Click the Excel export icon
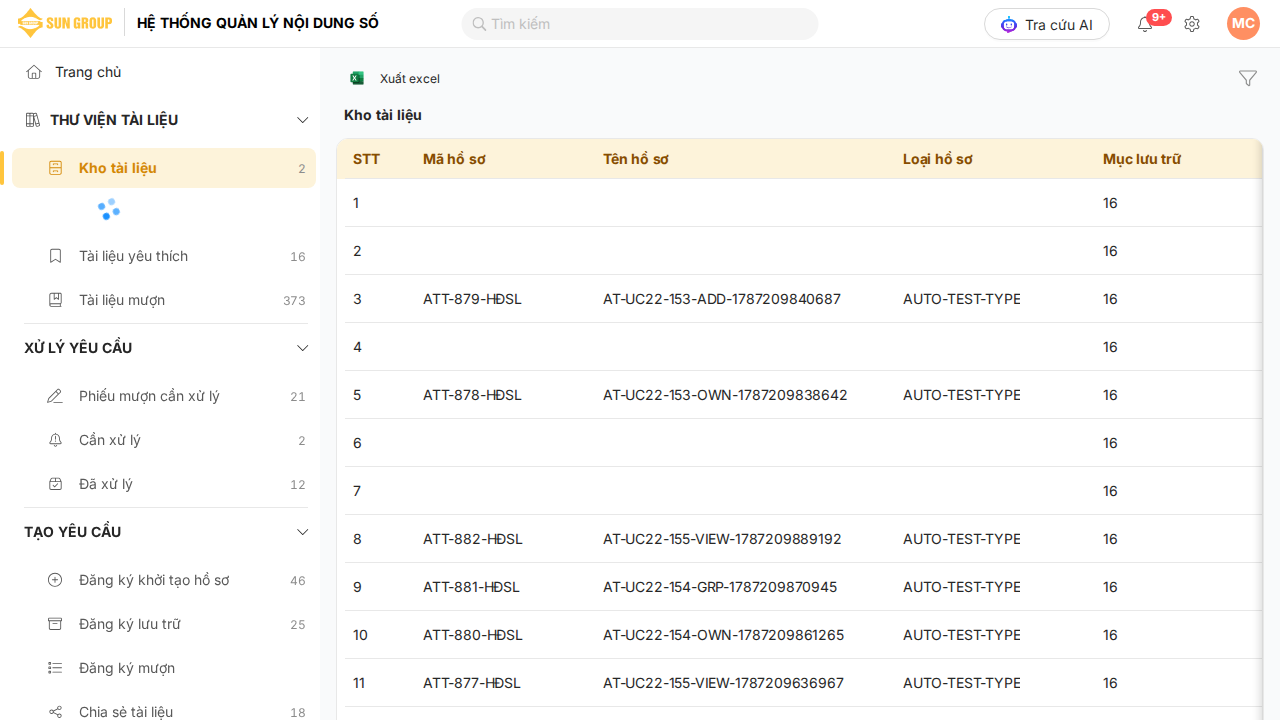This screenshot has height=720, width=1280. point(357,78)
